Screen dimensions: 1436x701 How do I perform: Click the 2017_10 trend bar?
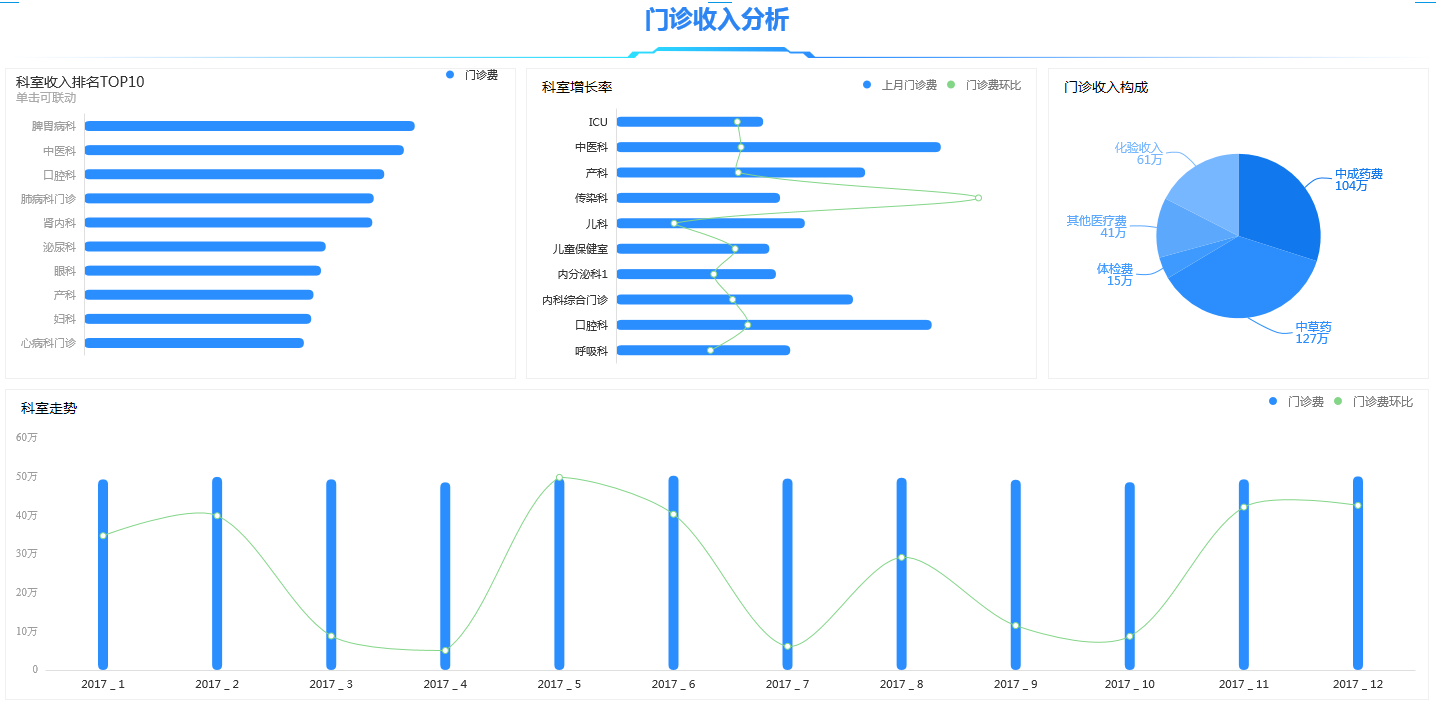[x=1129, y=576]
